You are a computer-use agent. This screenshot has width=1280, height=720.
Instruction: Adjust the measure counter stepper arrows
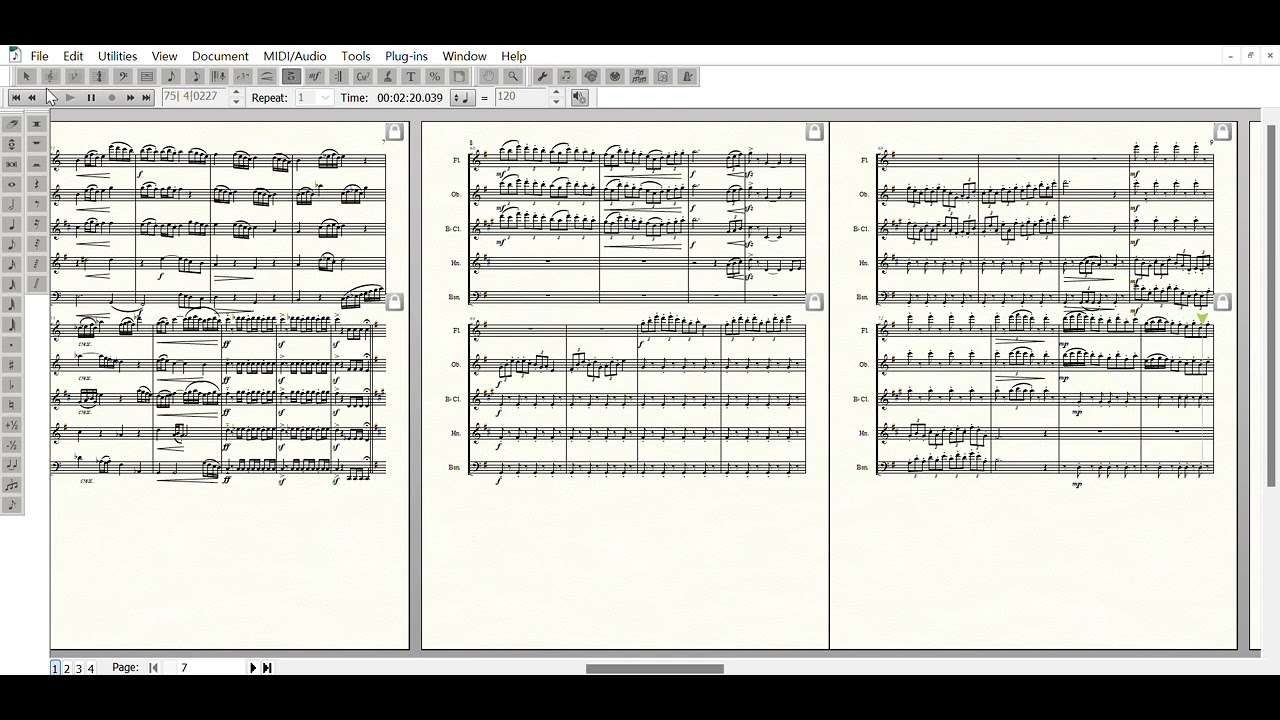[236, 97]
